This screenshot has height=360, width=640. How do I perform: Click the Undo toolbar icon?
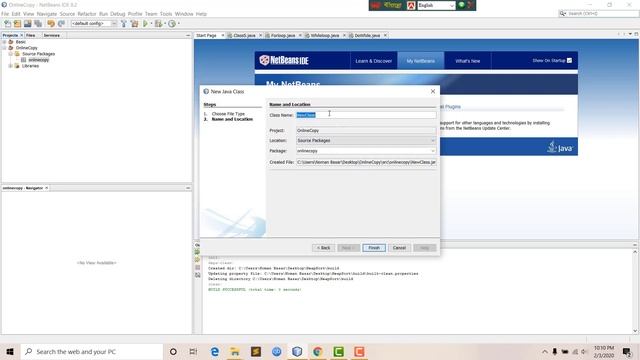51,24
